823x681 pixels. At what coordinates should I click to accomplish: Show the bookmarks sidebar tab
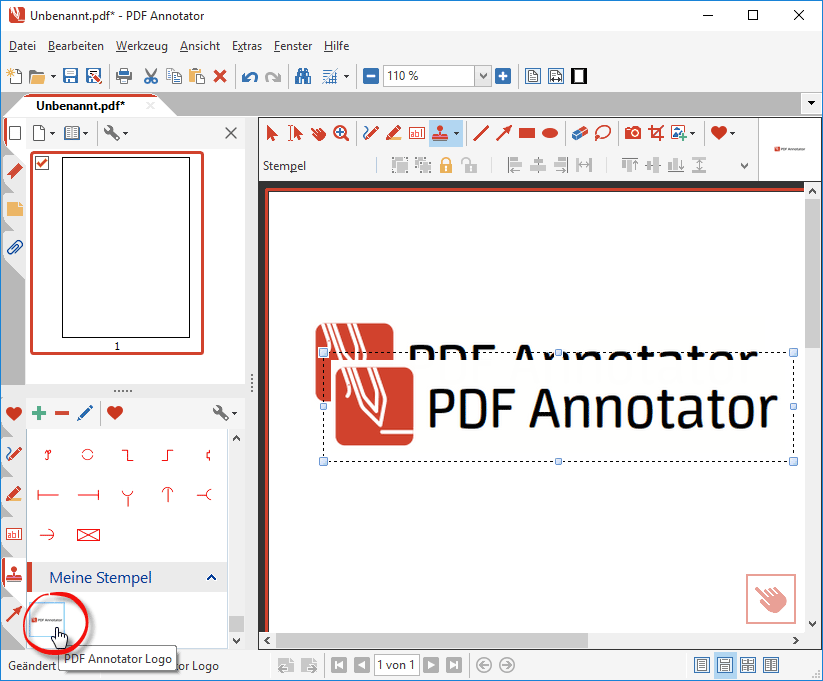pos(14,171)
